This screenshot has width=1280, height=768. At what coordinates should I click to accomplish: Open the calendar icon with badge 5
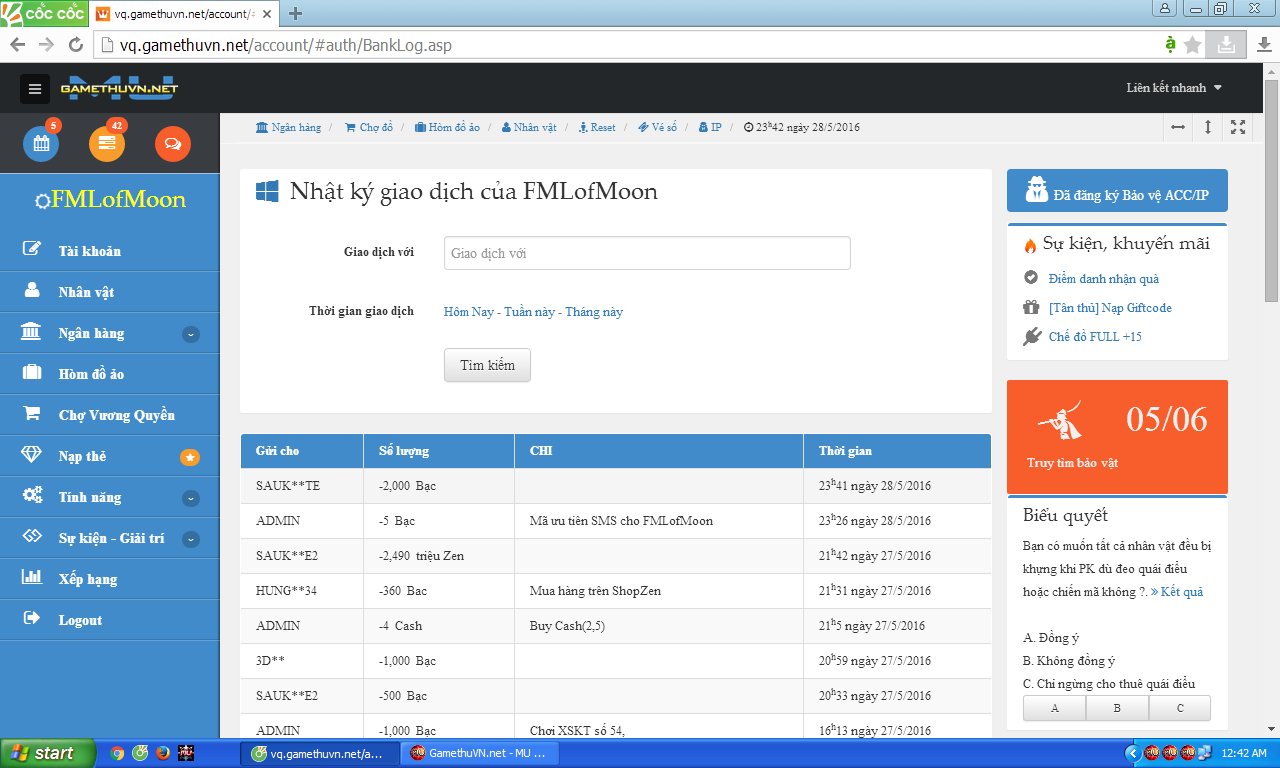point(41,144)
